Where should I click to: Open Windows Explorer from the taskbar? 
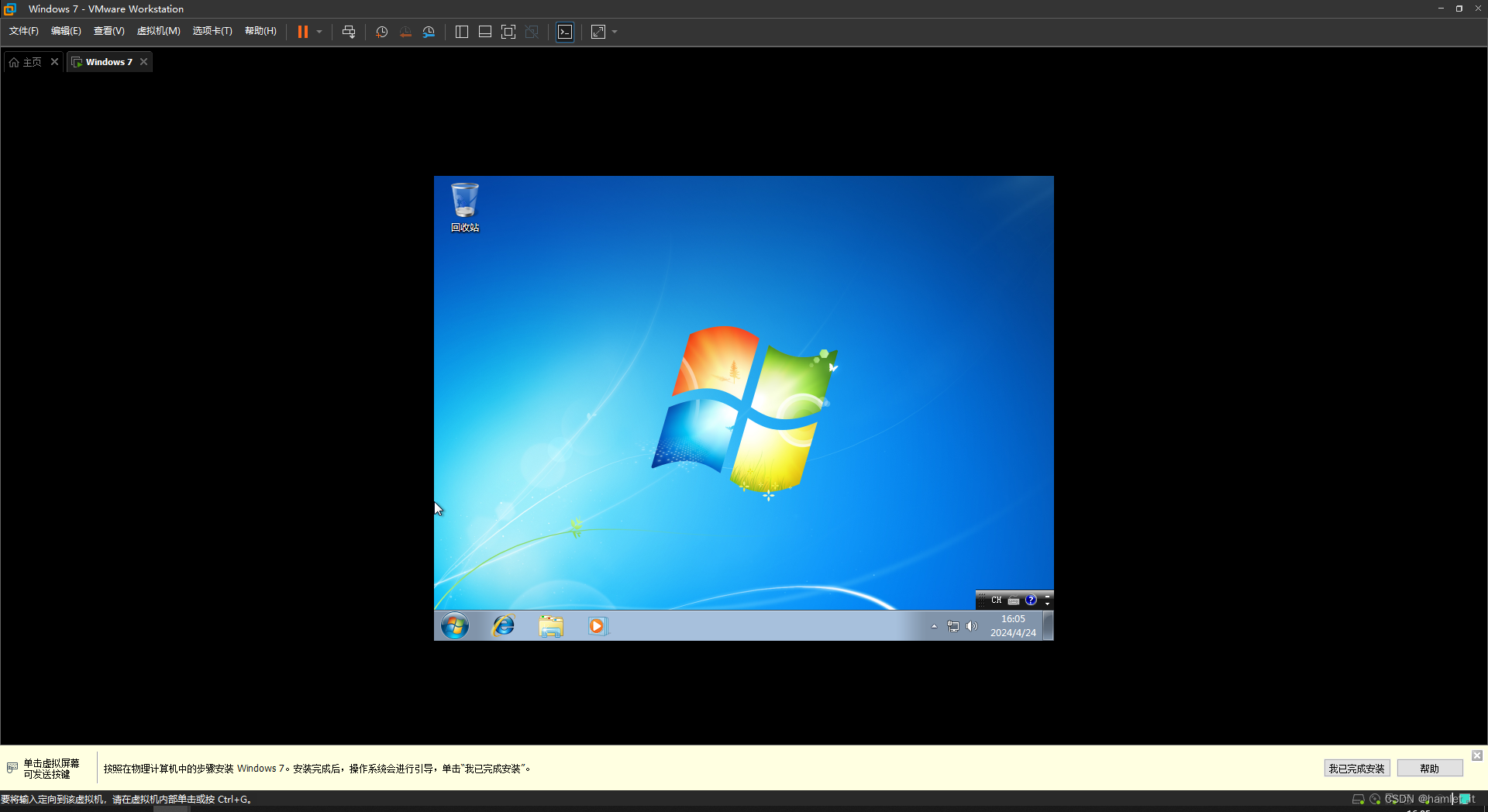551,625
